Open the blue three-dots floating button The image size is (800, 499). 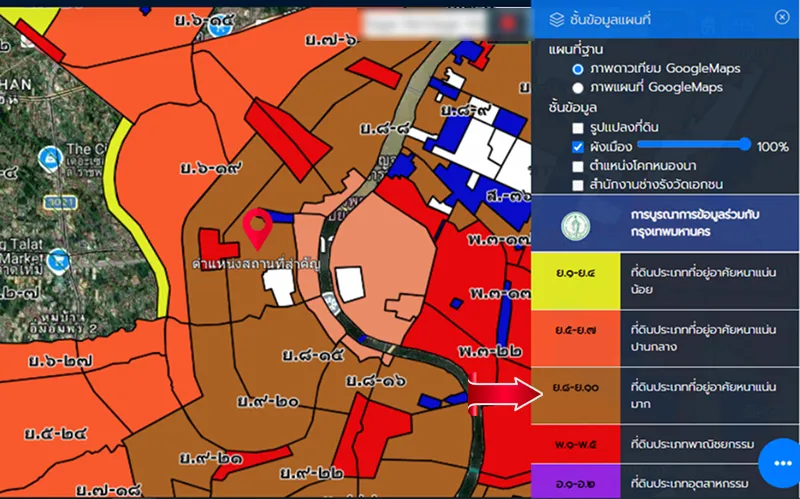(781, 463)
